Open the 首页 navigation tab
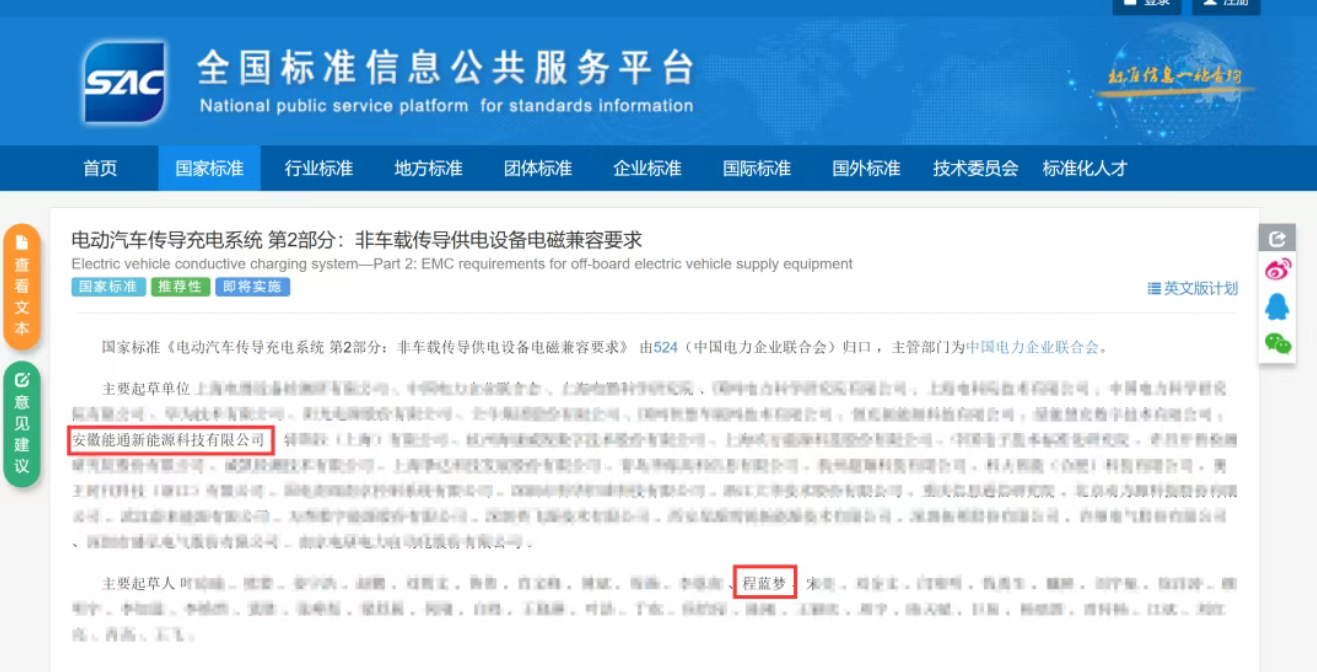 point(100,168)
